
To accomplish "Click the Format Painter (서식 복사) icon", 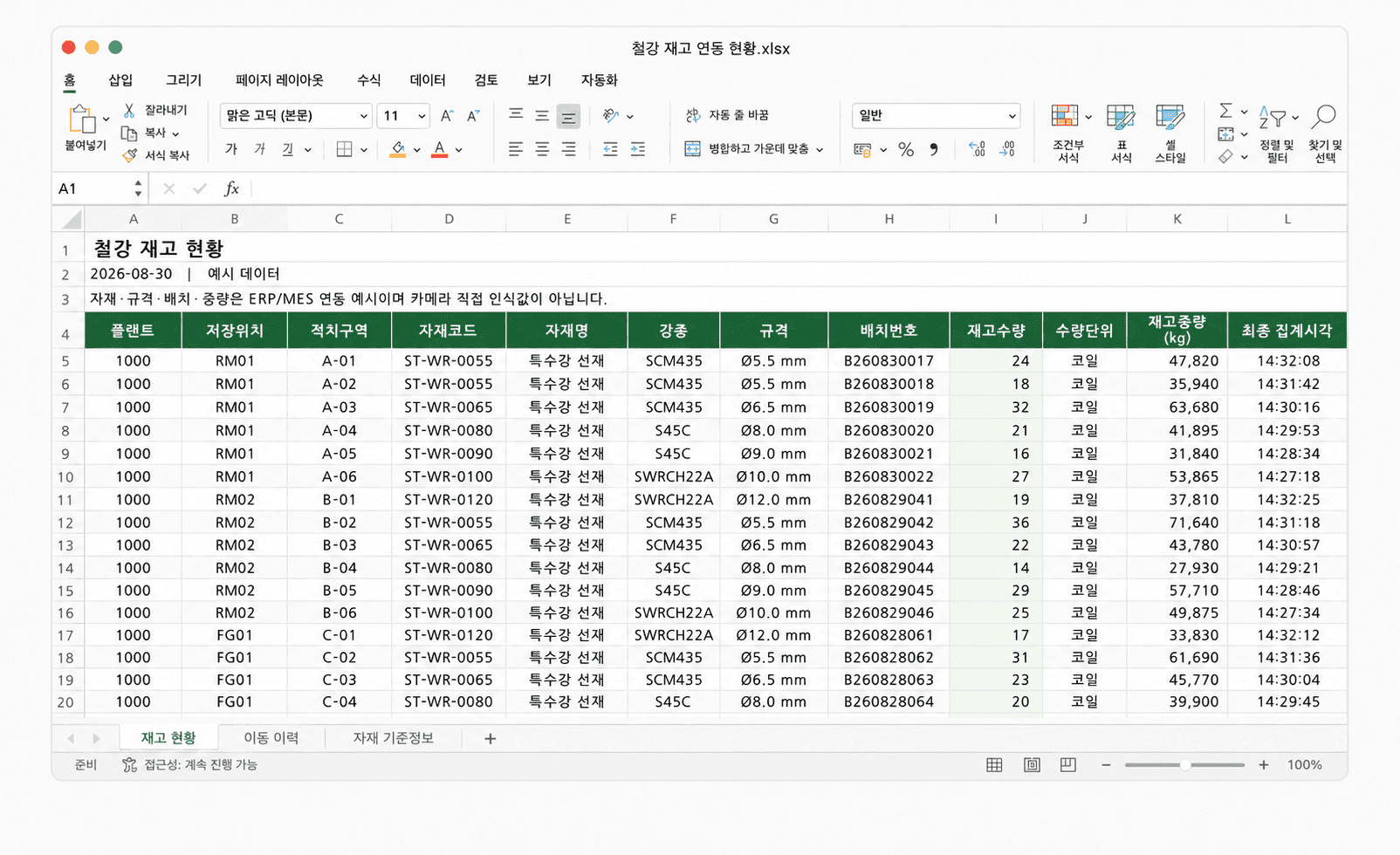I will click(x=129, y=155).
